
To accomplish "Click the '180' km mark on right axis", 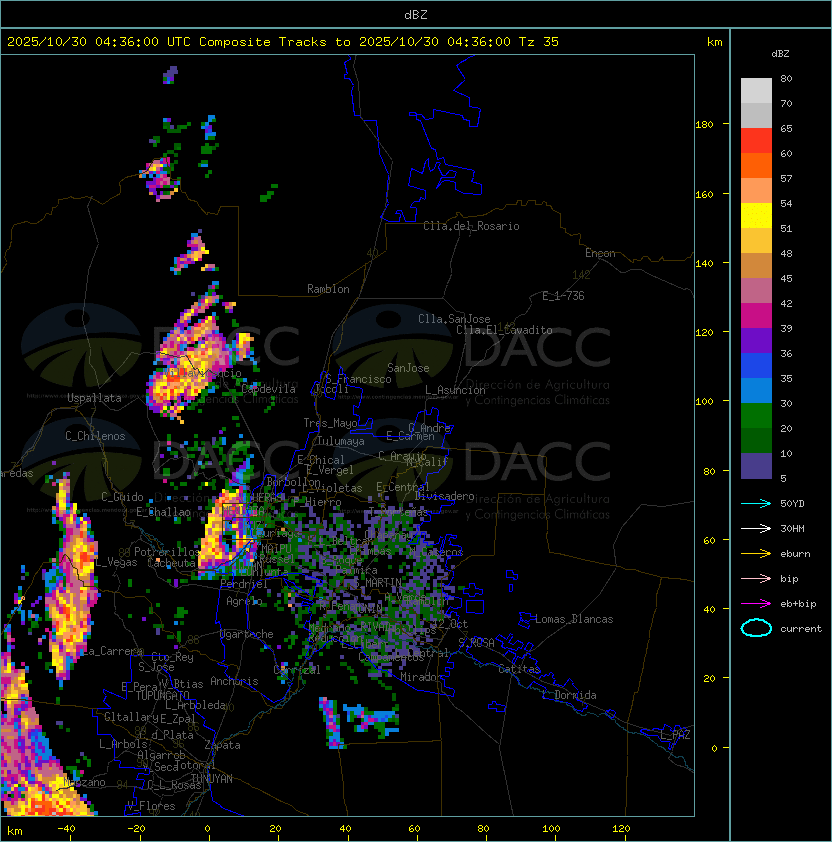I will click(704, 125).
